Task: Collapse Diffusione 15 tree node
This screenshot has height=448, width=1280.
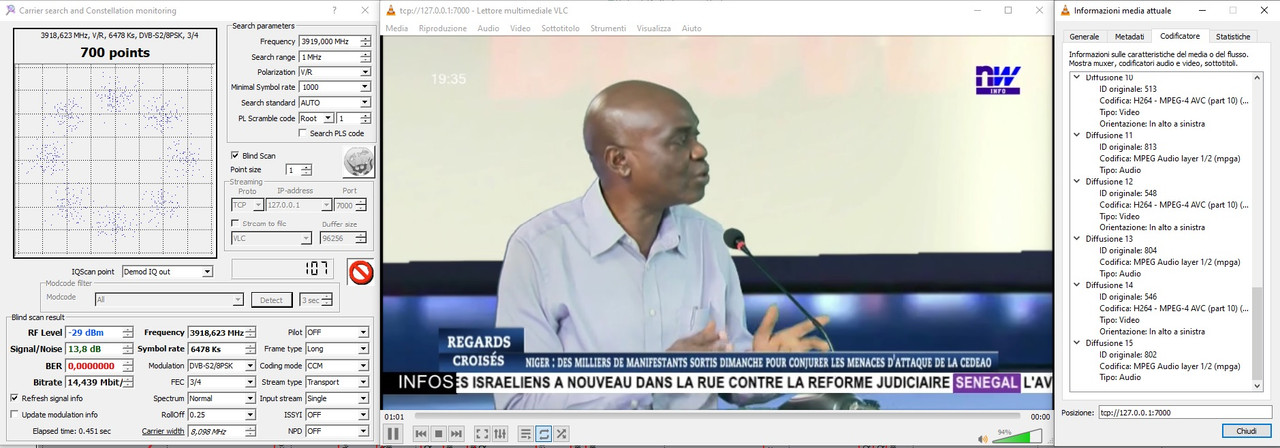Action: click(x=1077, y=343)
